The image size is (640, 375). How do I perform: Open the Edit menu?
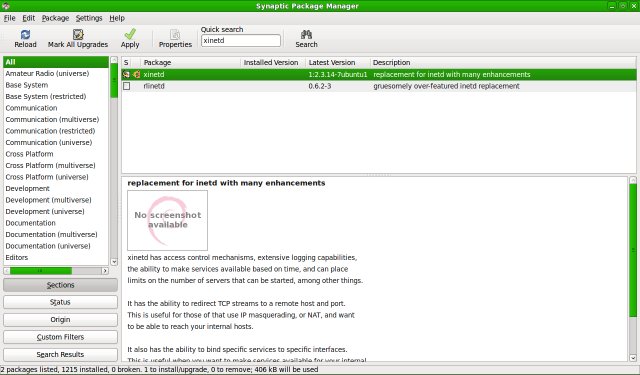coord(29,18)
